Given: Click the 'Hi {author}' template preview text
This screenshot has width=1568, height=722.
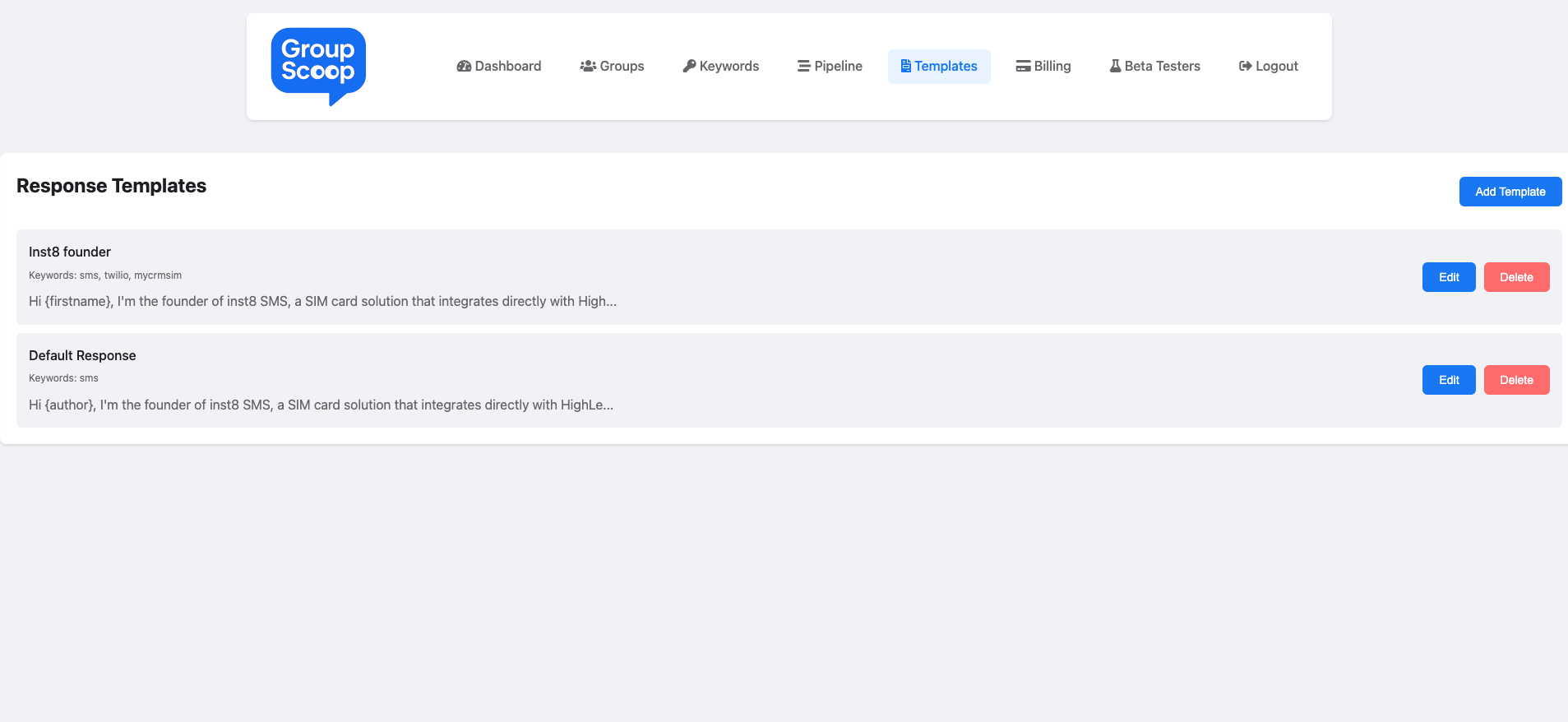Looking at the screenshot, I should point(321,405).
